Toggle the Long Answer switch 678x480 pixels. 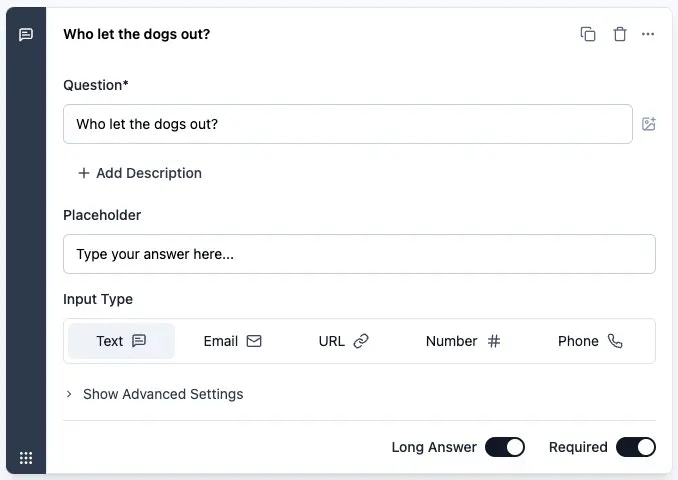click(505, 447)
